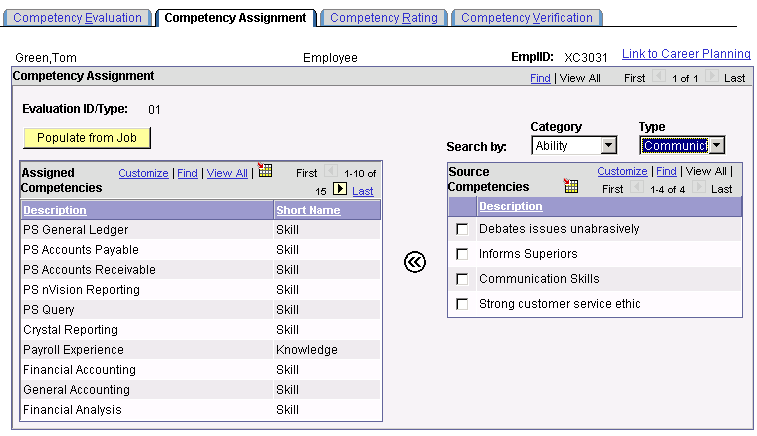This screenshot has height=436, width=757.
Task: Click next arrow in Source Competencies grid
Action: tap(698, 187)
